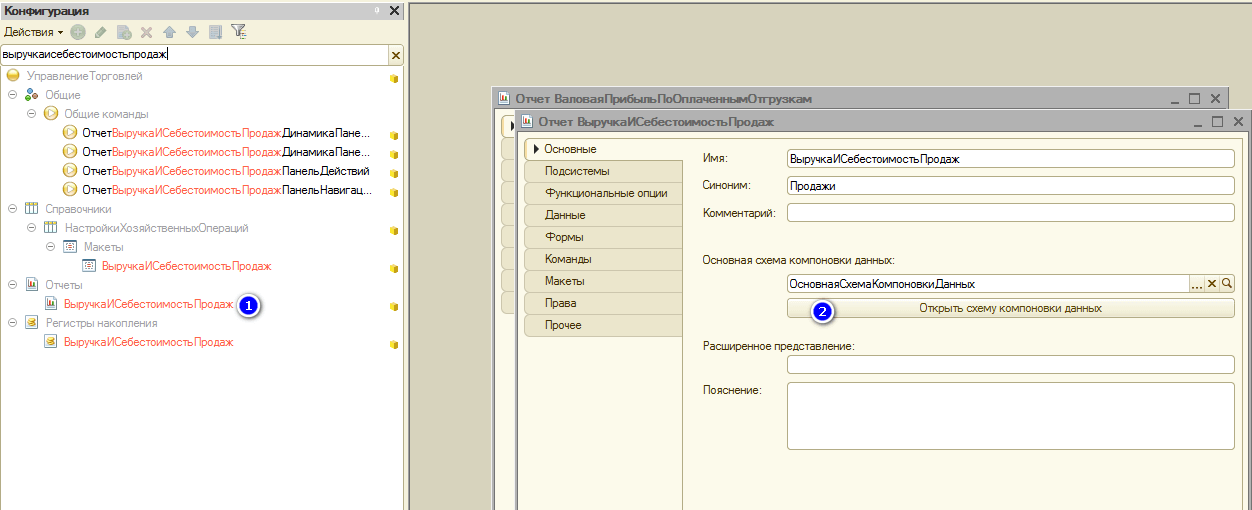The image size is (1252, 510).
Task: Go to the Макеты tab in report window
Action: [x=564, y=281]
